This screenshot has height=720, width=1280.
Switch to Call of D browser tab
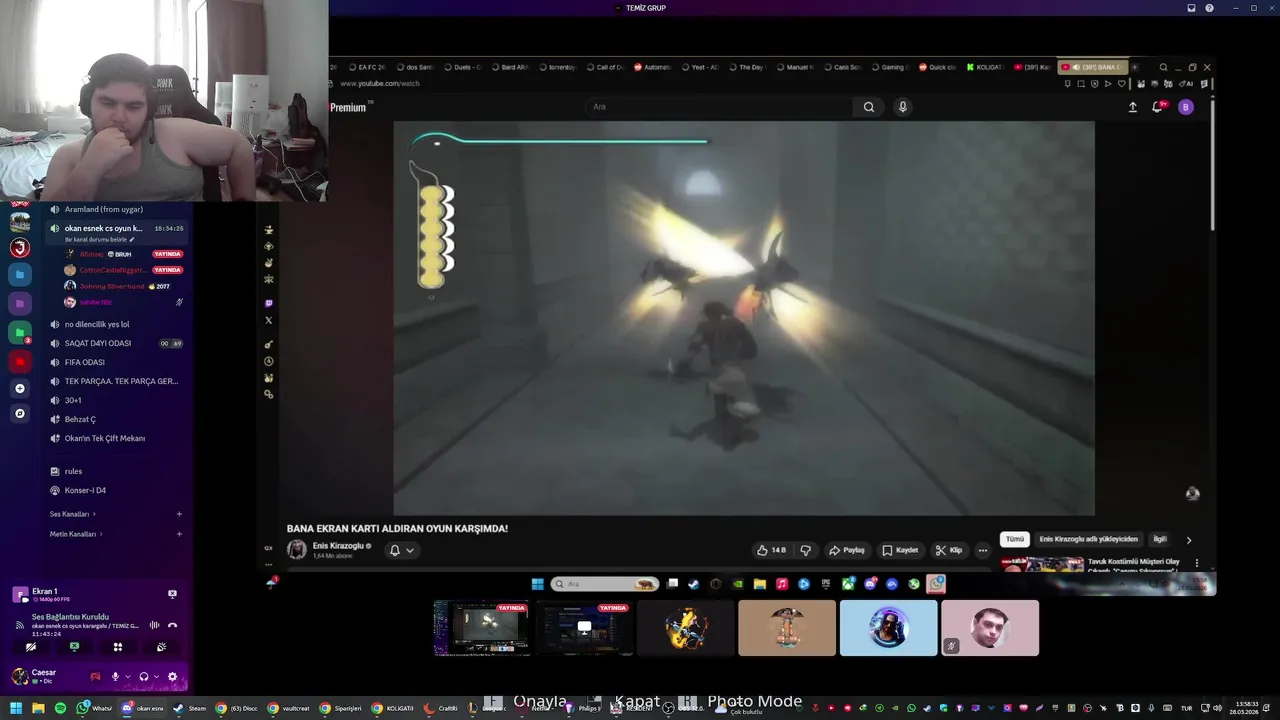(x=604, y=67)
